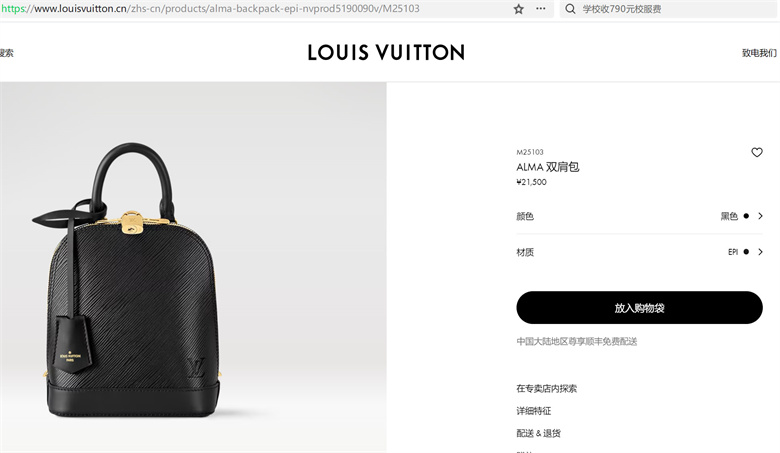The height and width of the screenshot is (453, 780).
Task: Open 详细特征 product details link
Action: click(x=533, y=411)
